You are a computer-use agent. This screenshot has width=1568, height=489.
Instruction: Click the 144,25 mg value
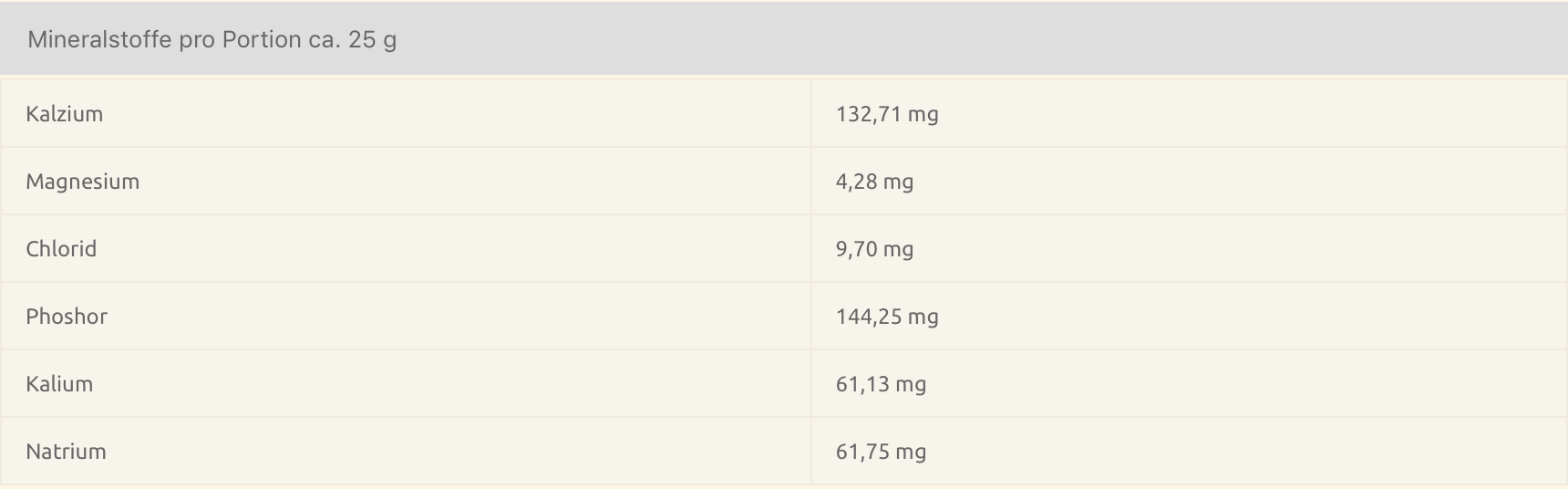pyautogui.click(x=887, y=317)
